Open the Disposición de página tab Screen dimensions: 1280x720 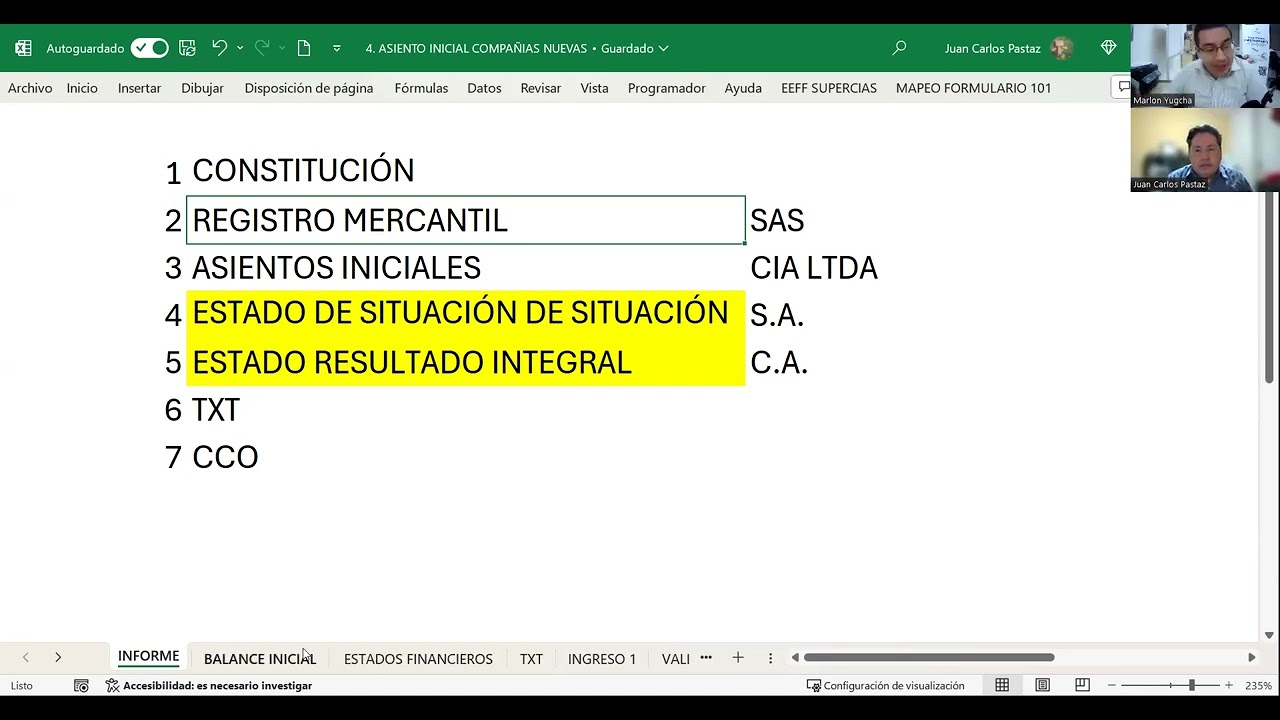(309, 88)
